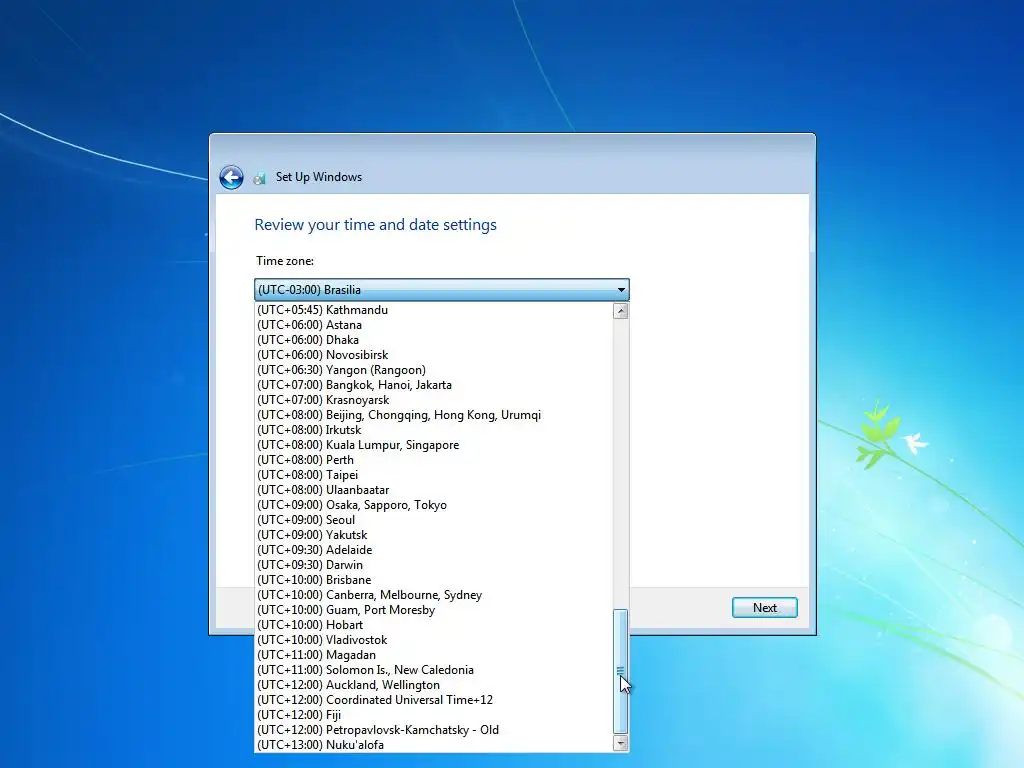
Task: Select (UTC+08:00) Perth
Action: point(434,460)
